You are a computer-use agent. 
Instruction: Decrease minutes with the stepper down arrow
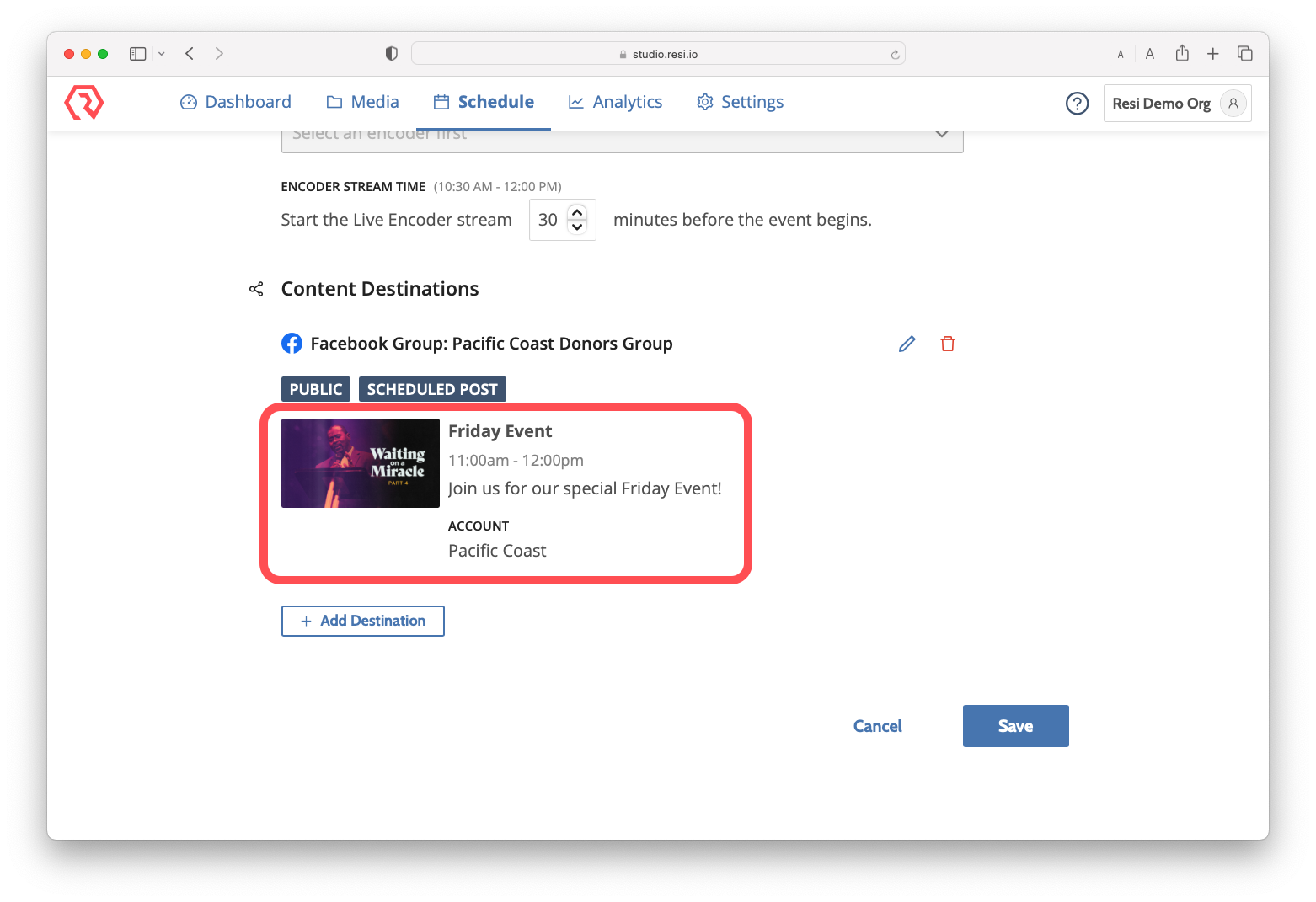point(577,227)
